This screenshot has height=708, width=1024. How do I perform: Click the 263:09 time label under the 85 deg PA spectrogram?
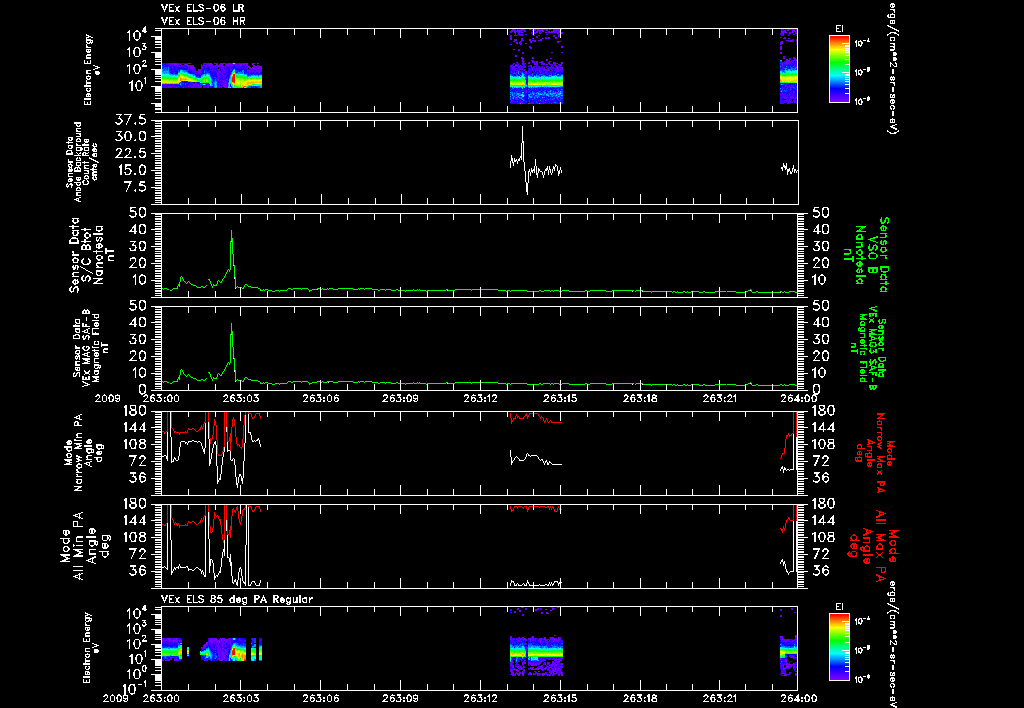pyautogui.click(x=401, y=698)
